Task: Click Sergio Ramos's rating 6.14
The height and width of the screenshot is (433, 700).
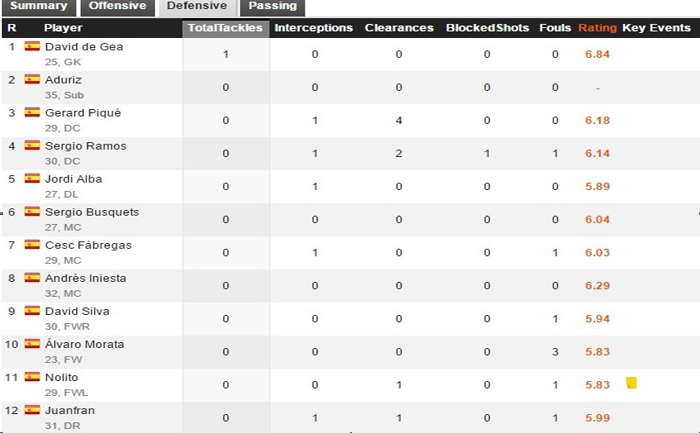Action: click(597, 154)
